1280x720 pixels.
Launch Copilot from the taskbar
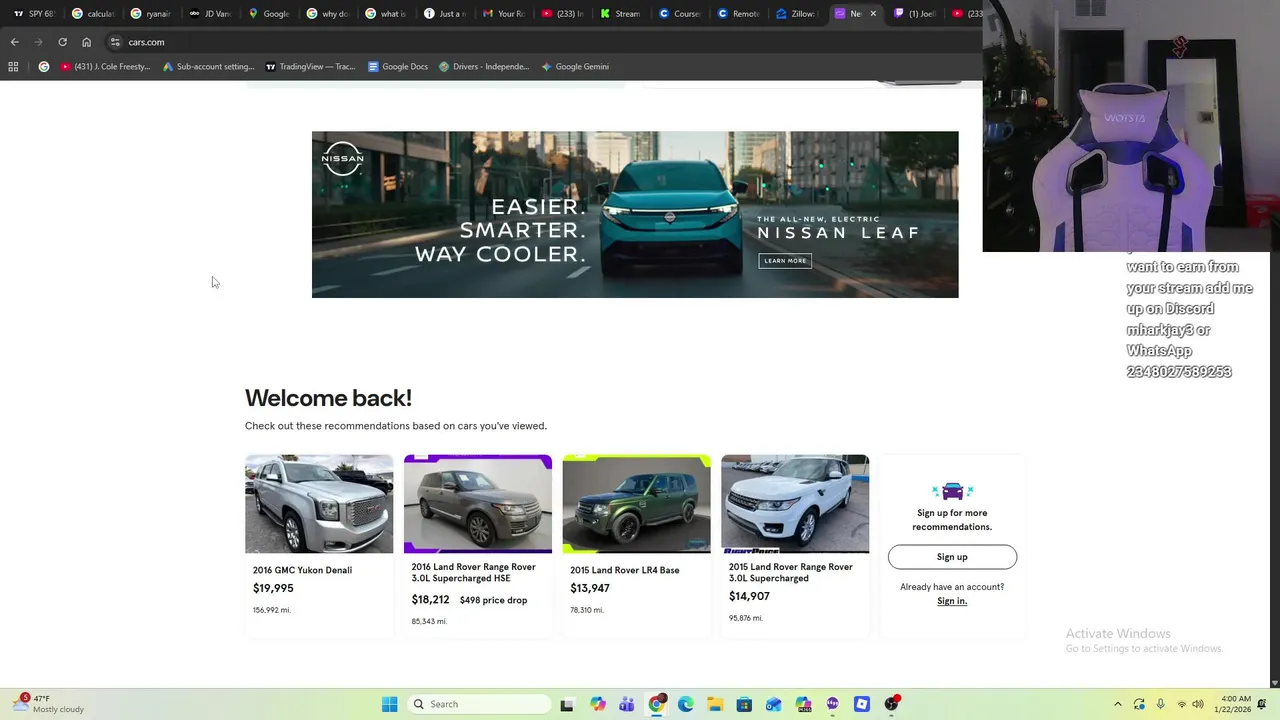click(598, 704)
